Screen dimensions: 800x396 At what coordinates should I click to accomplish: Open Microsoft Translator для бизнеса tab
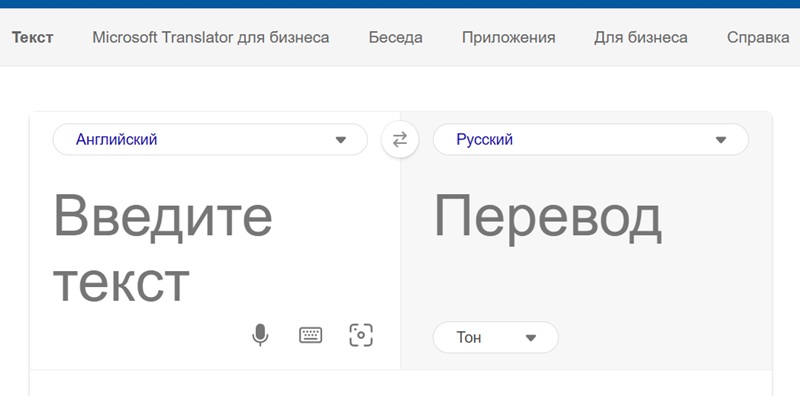pyautogui.click(x=211, y=37)
